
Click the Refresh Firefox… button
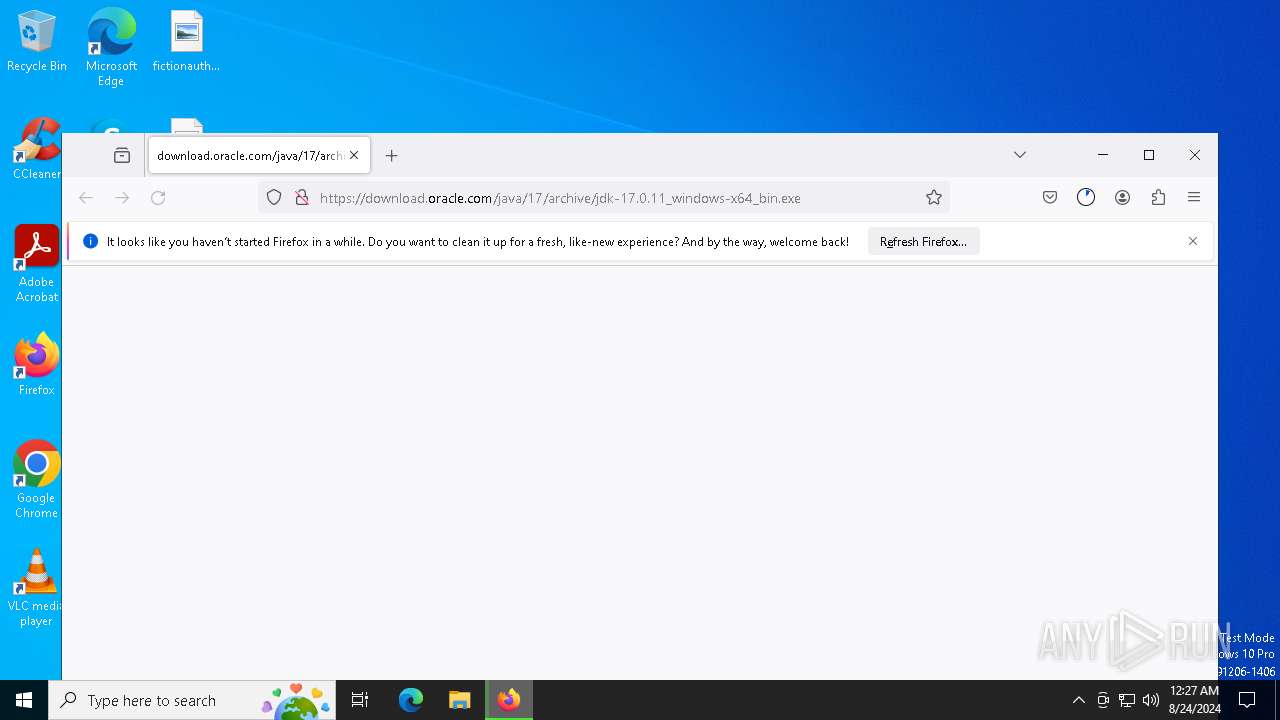pyautogui.click(x=923, y=242)
